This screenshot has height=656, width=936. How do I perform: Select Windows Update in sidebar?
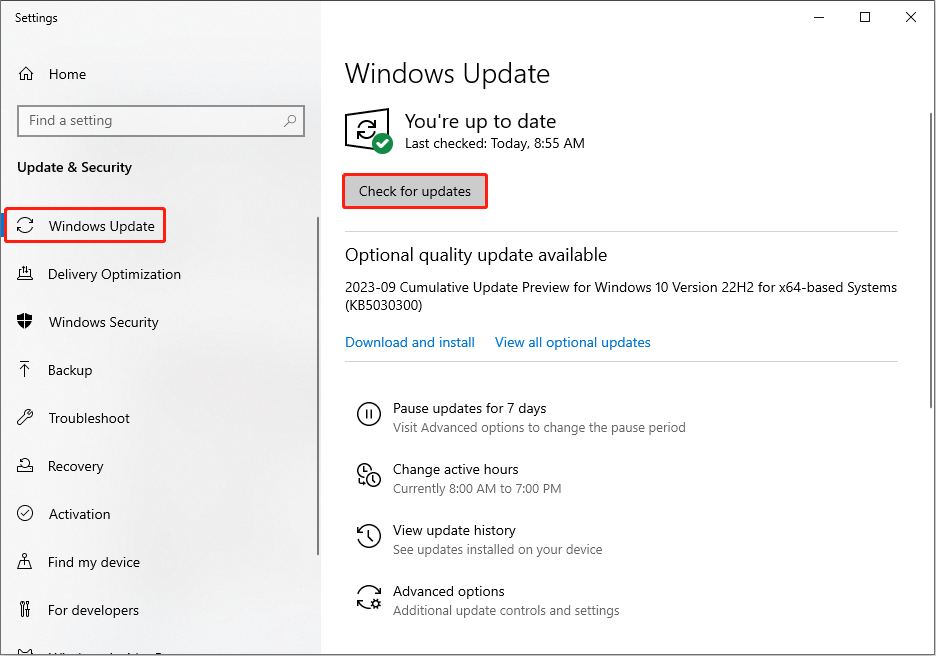point(85,226)
